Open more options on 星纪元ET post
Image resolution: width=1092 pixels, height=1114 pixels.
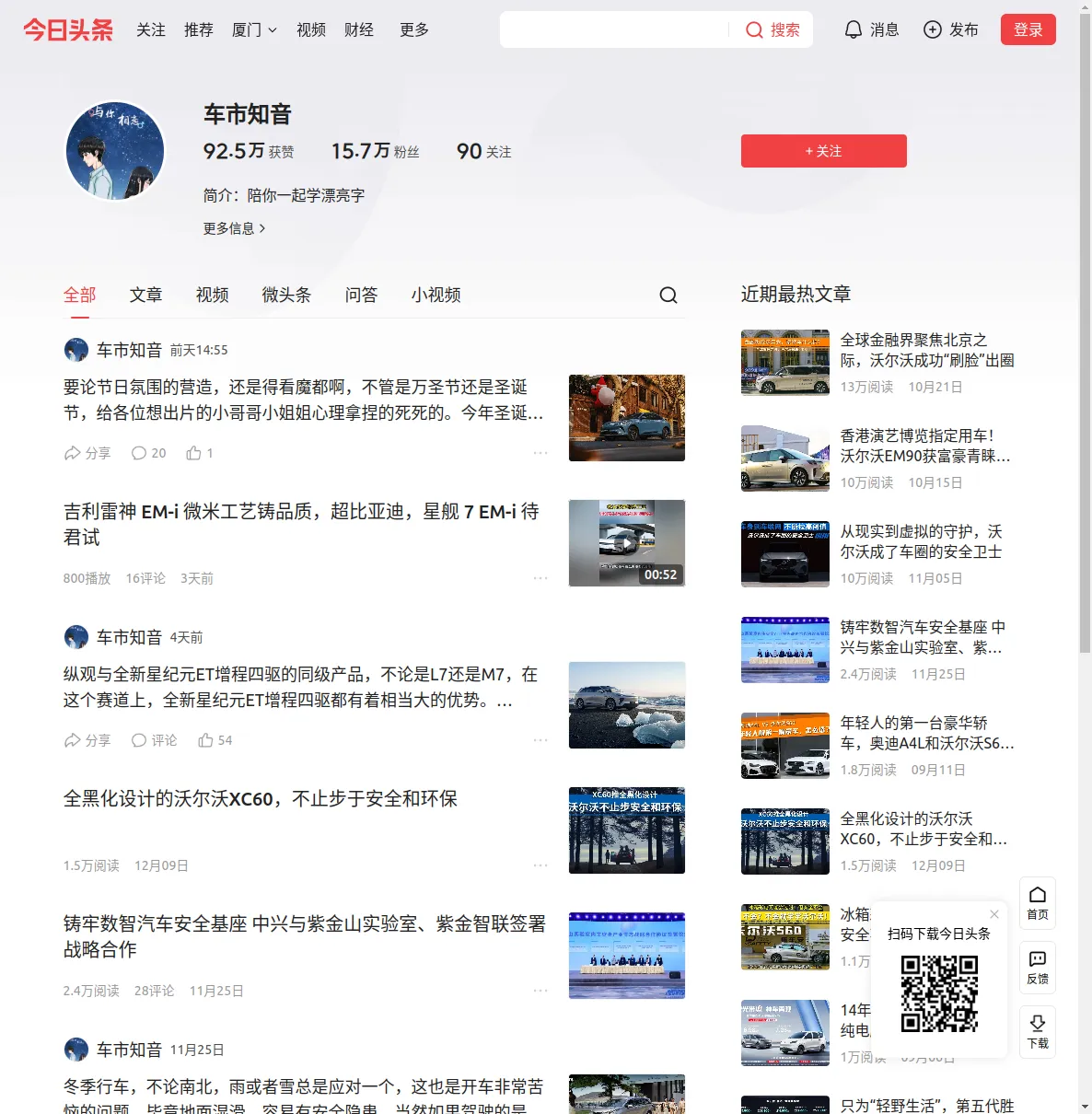(x=540, y=740)
